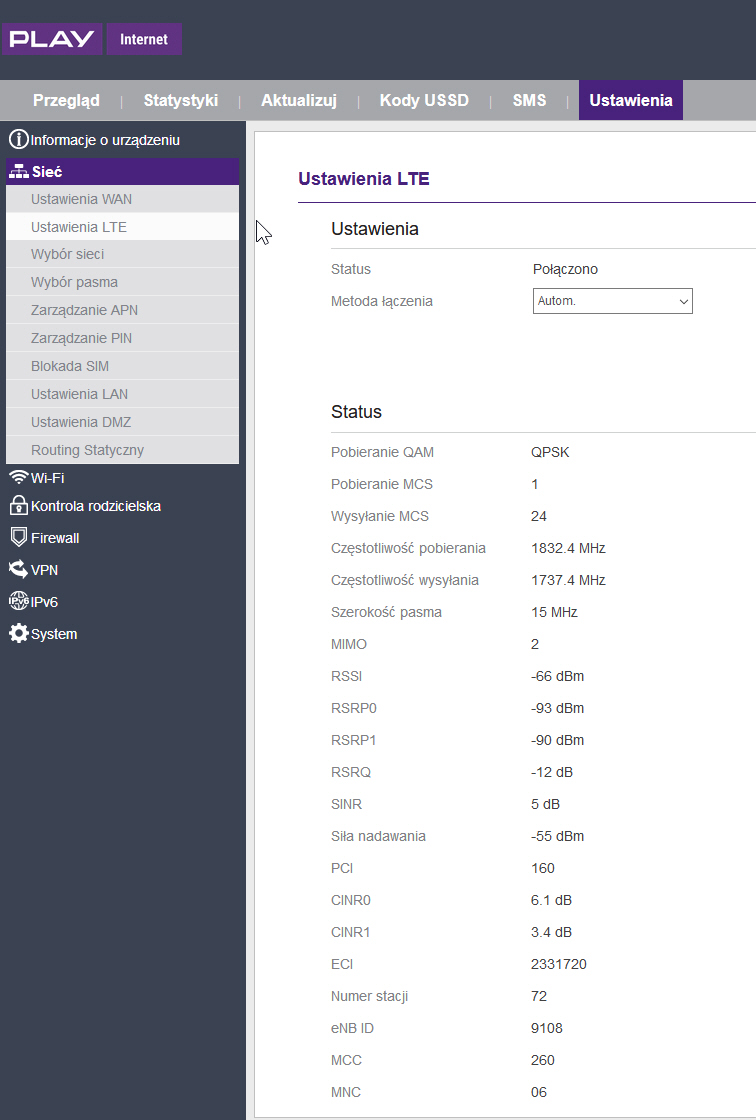Click the PLAY logo
The height and width of the screenshot is (1120, 756).
[52, 39]
